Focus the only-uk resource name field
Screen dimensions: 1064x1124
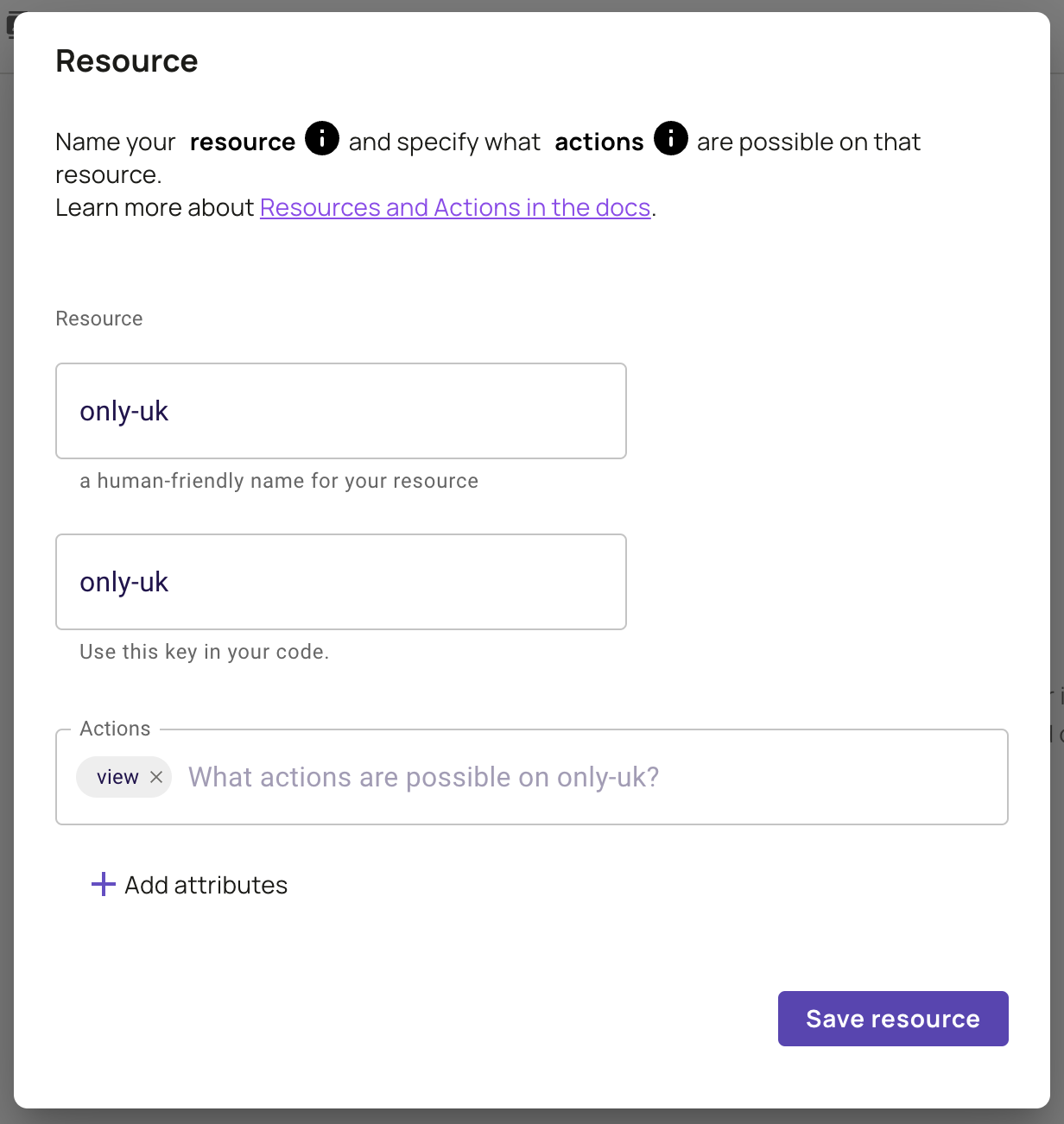pos(341,411)
